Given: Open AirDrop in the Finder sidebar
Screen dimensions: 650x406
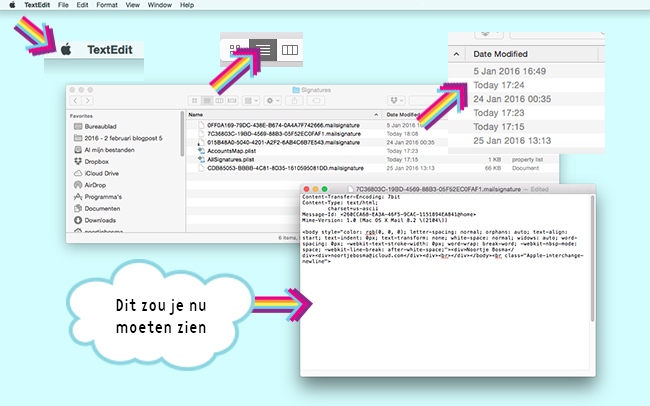Looking at the screenshot, I should coord(95,185).
